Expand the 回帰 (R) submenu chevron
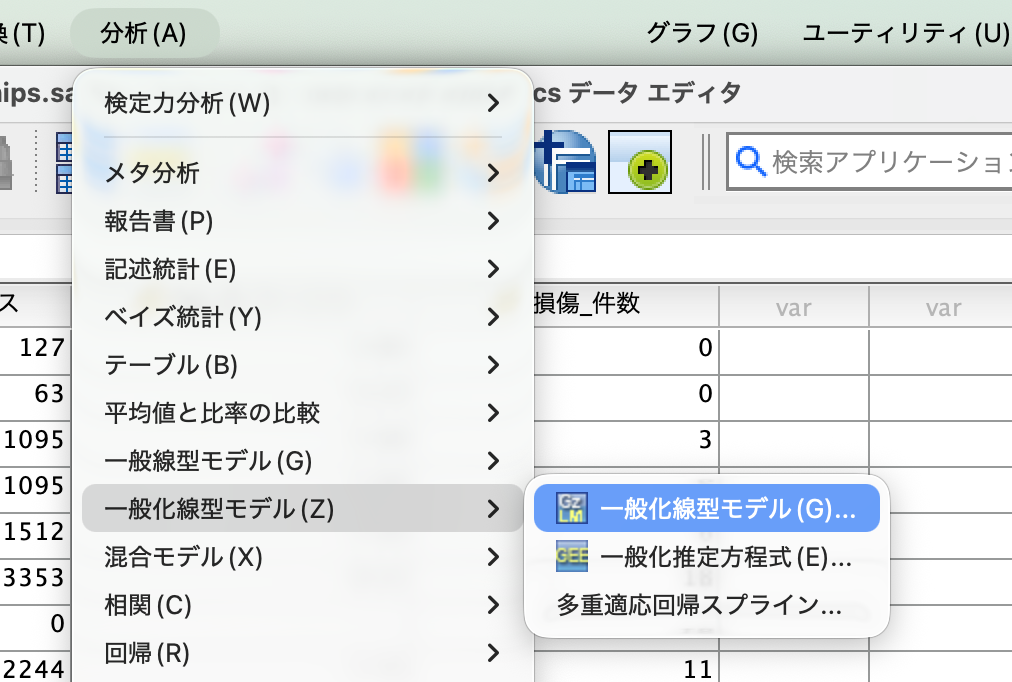Image resolution: width=1012 pixels, height=682 pixels. (493, 653)
